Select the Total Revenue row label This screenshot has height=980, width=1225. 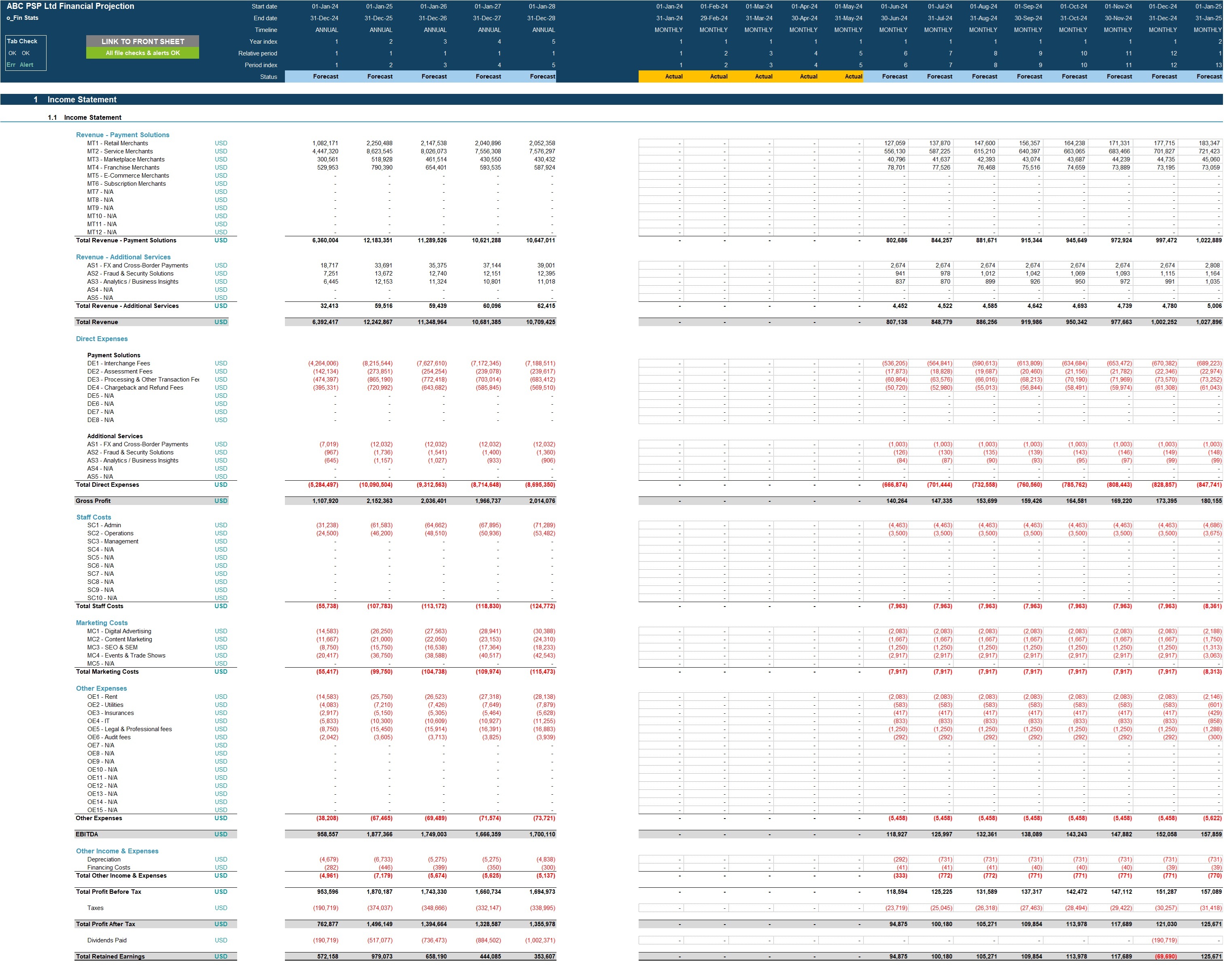(97, 322)
